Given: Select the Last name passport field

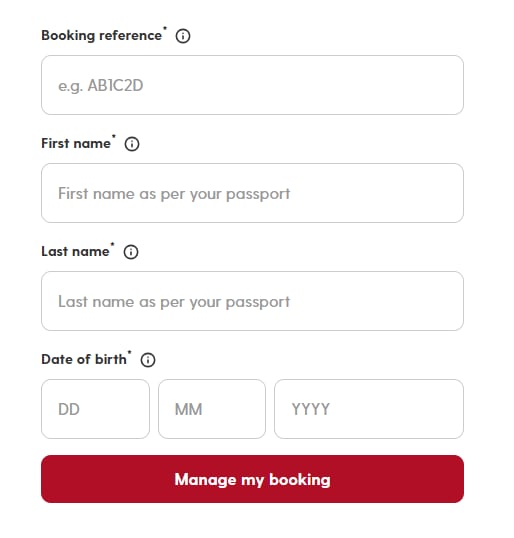Looking at the screenshot, I should pyautogui.click(x=252, y=301).
